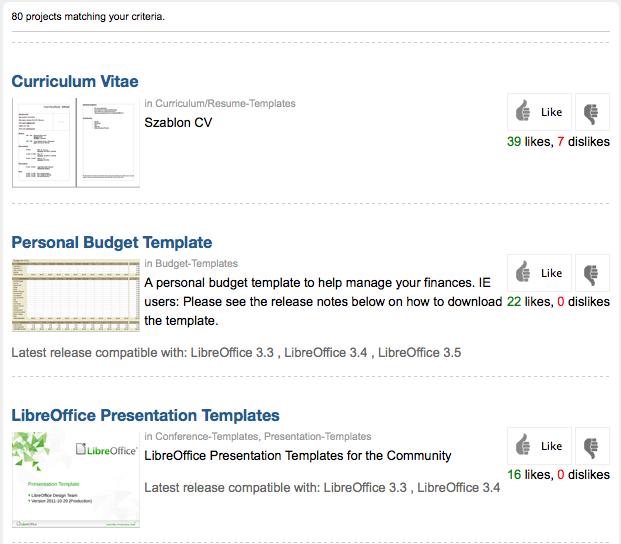Like LibreOffice Presentation Templates project
621x544 pixels.
point(539,445)
